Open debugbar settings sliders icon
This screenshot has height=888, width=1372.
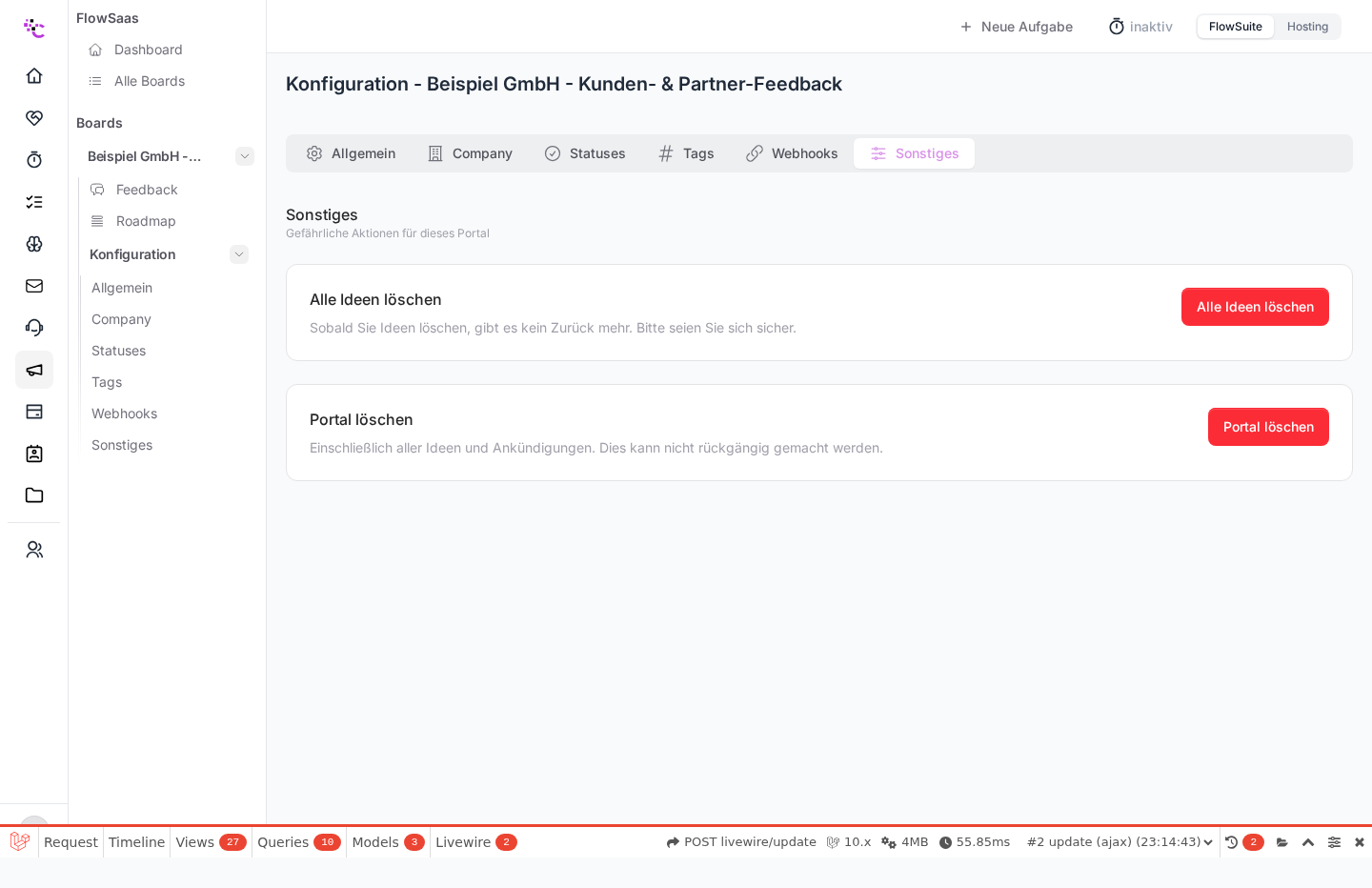click(1334, 842)
